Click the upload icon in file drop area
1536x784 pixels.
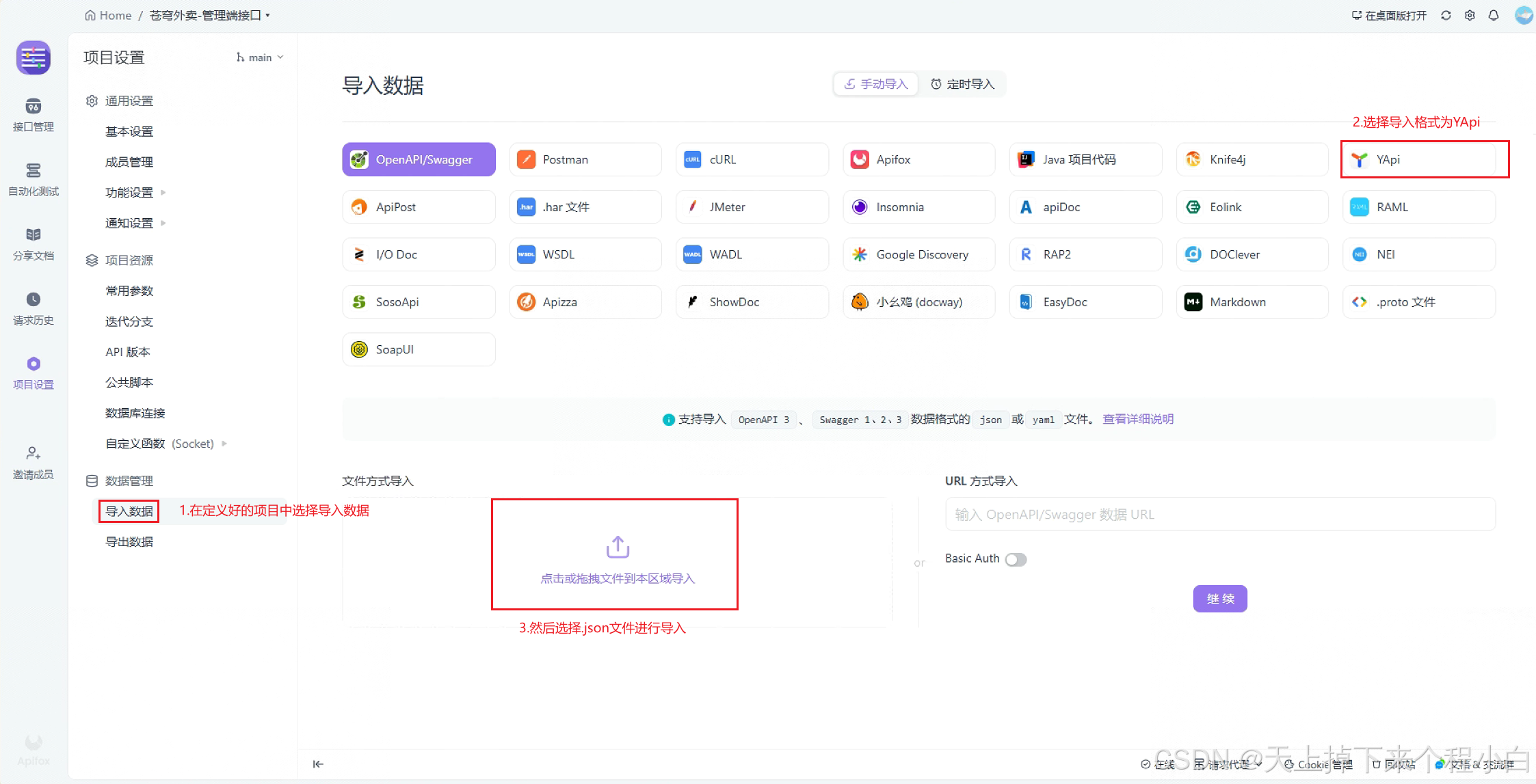point(617,547)
